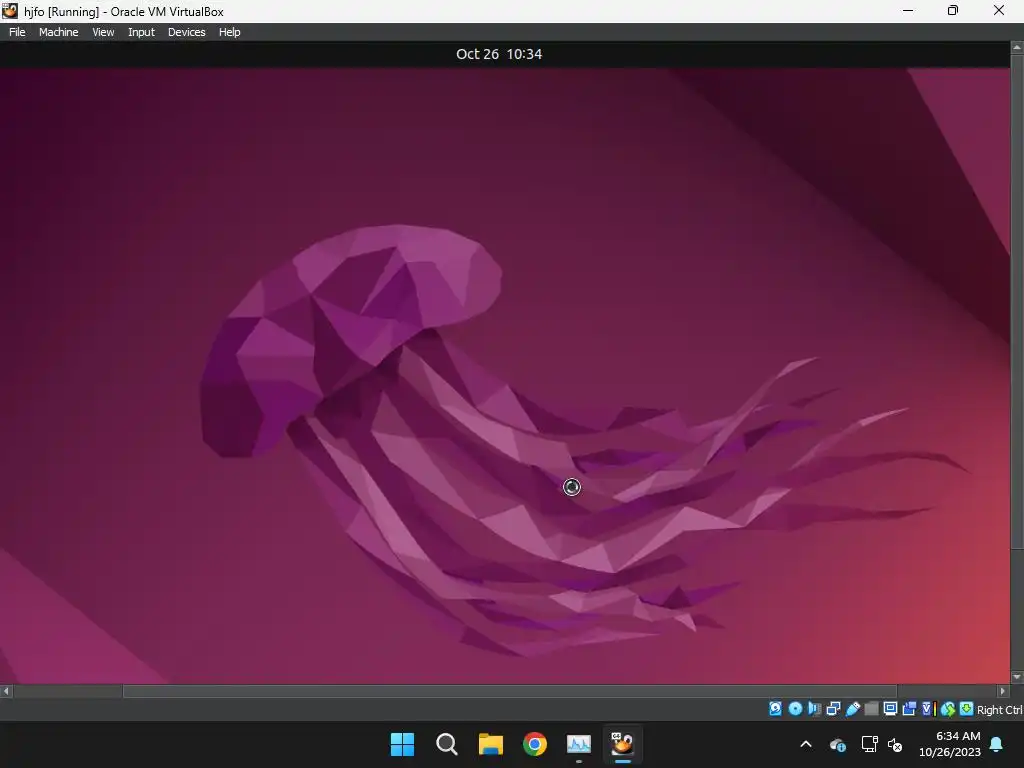Open Windows Search from the taskbar
This screenshot has width=1024, height=768.
(x=447, y=744)
